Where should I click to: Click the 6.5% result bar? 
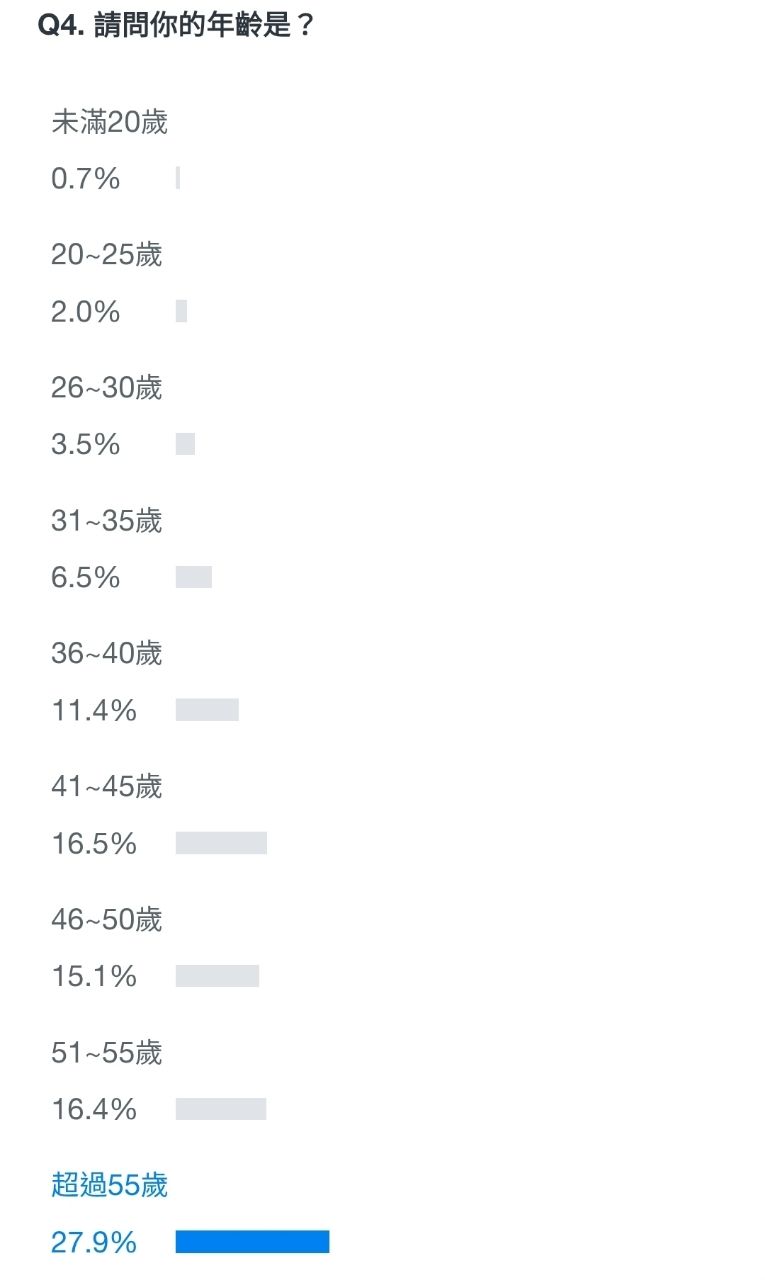coord(193,577)
